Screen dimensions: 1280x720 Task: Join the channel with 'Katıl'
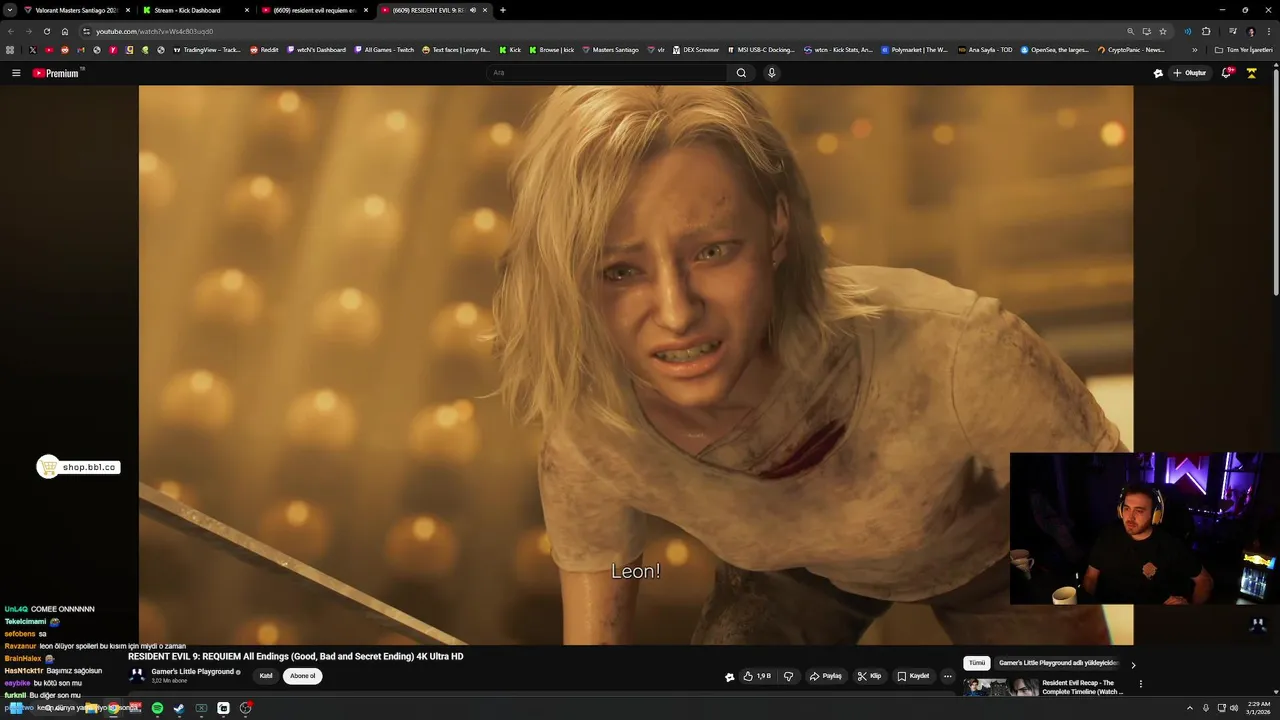pyautogui.click(x=266, y=676)
